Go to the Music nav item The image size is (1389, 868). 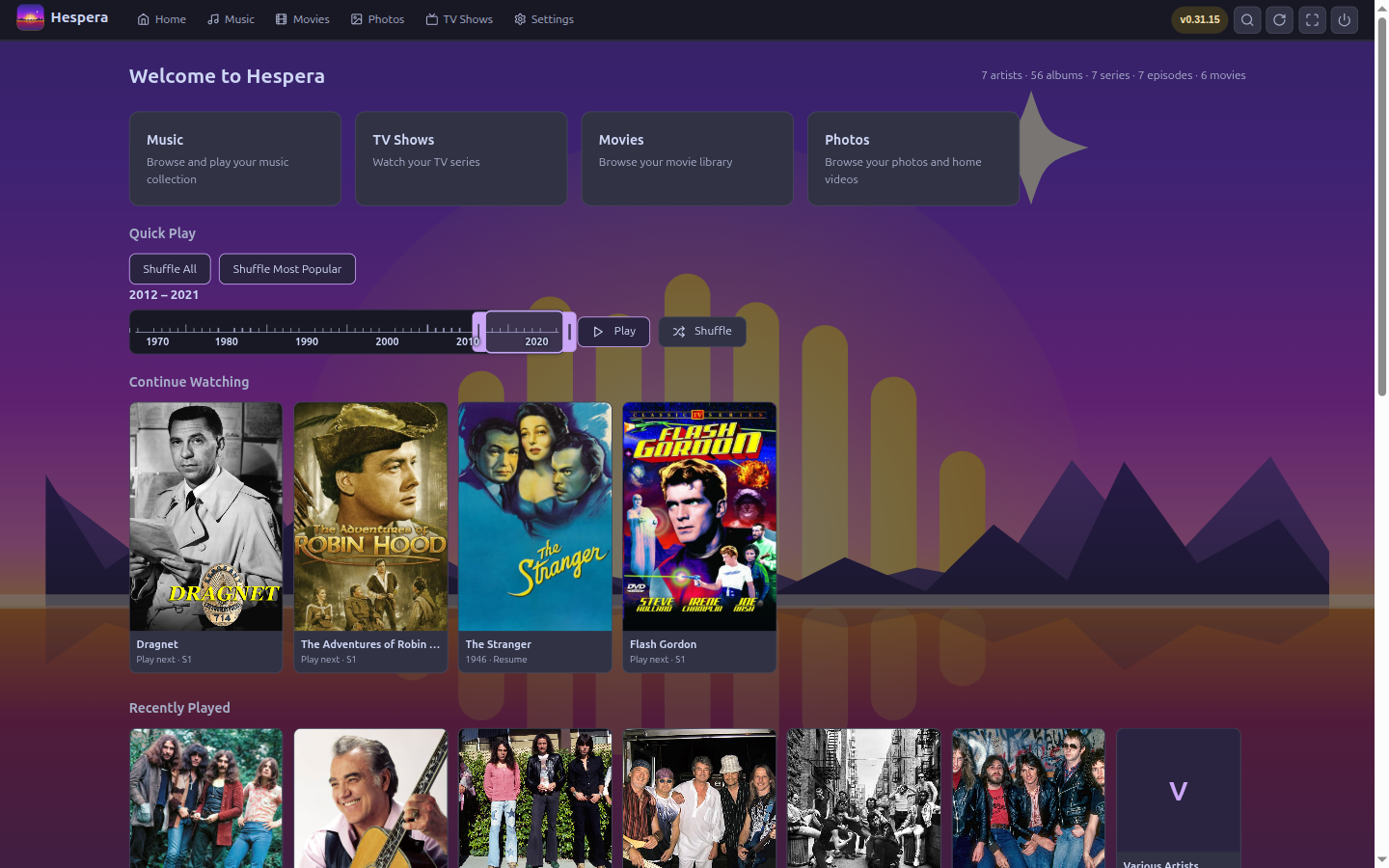231,19
